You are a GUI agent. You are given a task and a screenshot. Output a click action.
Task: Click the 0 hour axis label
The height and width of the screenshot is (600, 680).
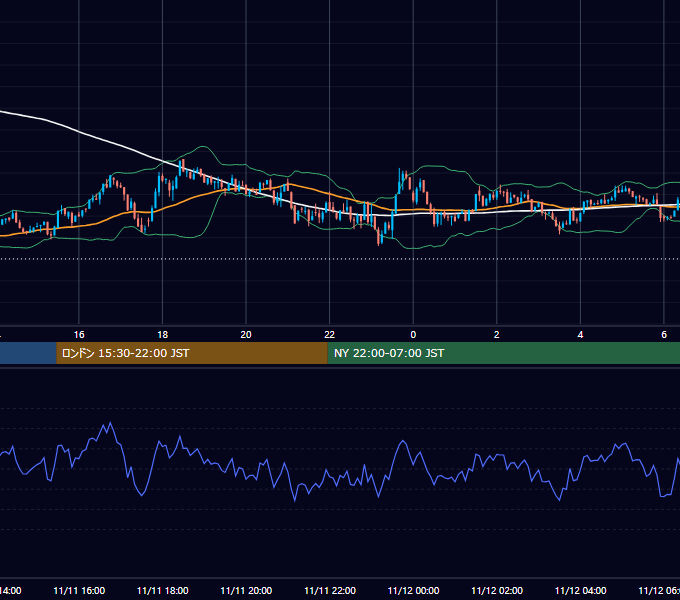[x=413, y=335]
